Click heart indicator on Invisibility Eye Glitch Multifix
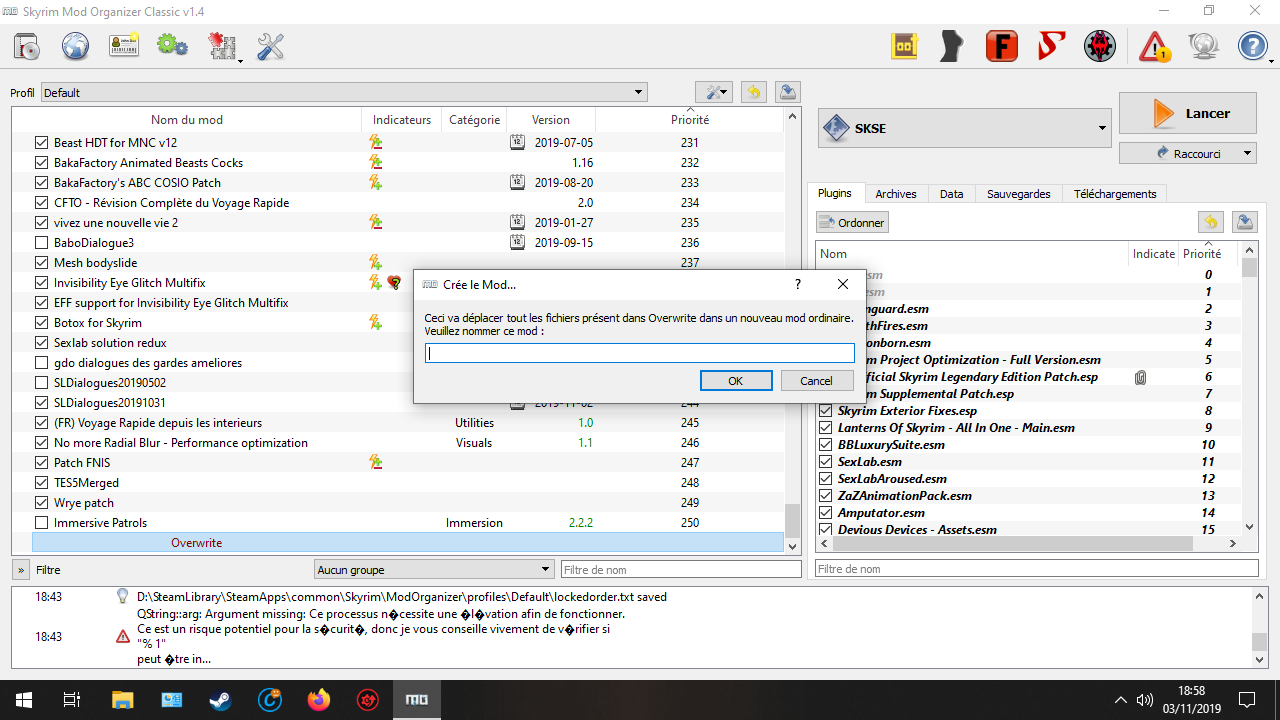1280x720 pixels. 394,283
